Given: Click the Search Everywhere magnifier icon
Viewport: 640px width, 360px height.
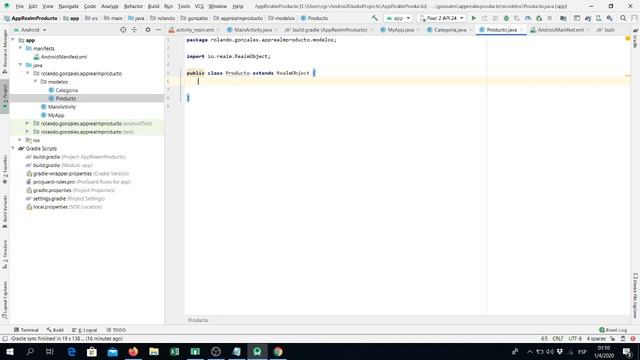Looking at the screenshot, I should point(623,18).
